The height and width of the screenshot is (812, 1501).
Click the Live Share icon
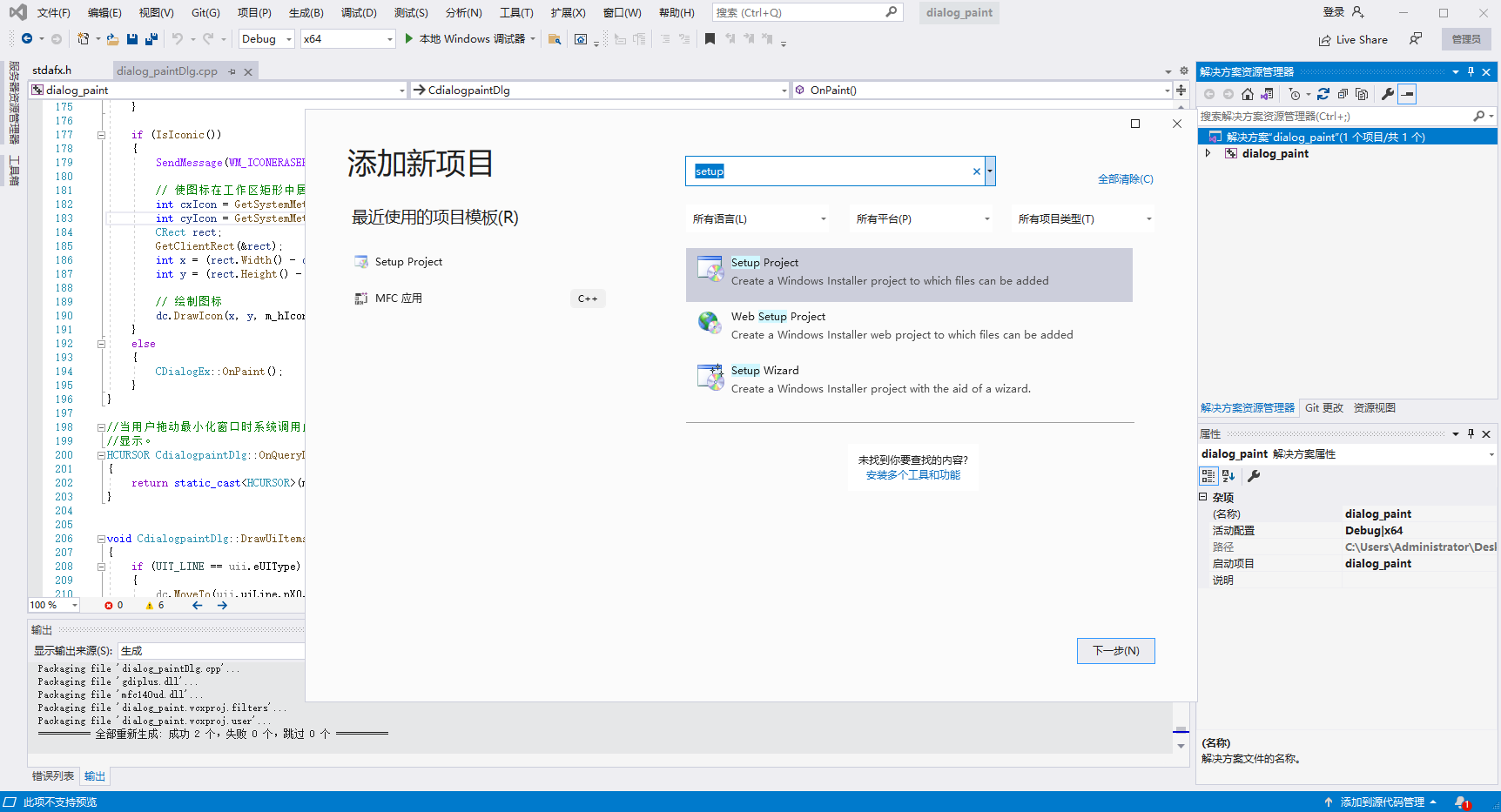1324,40
